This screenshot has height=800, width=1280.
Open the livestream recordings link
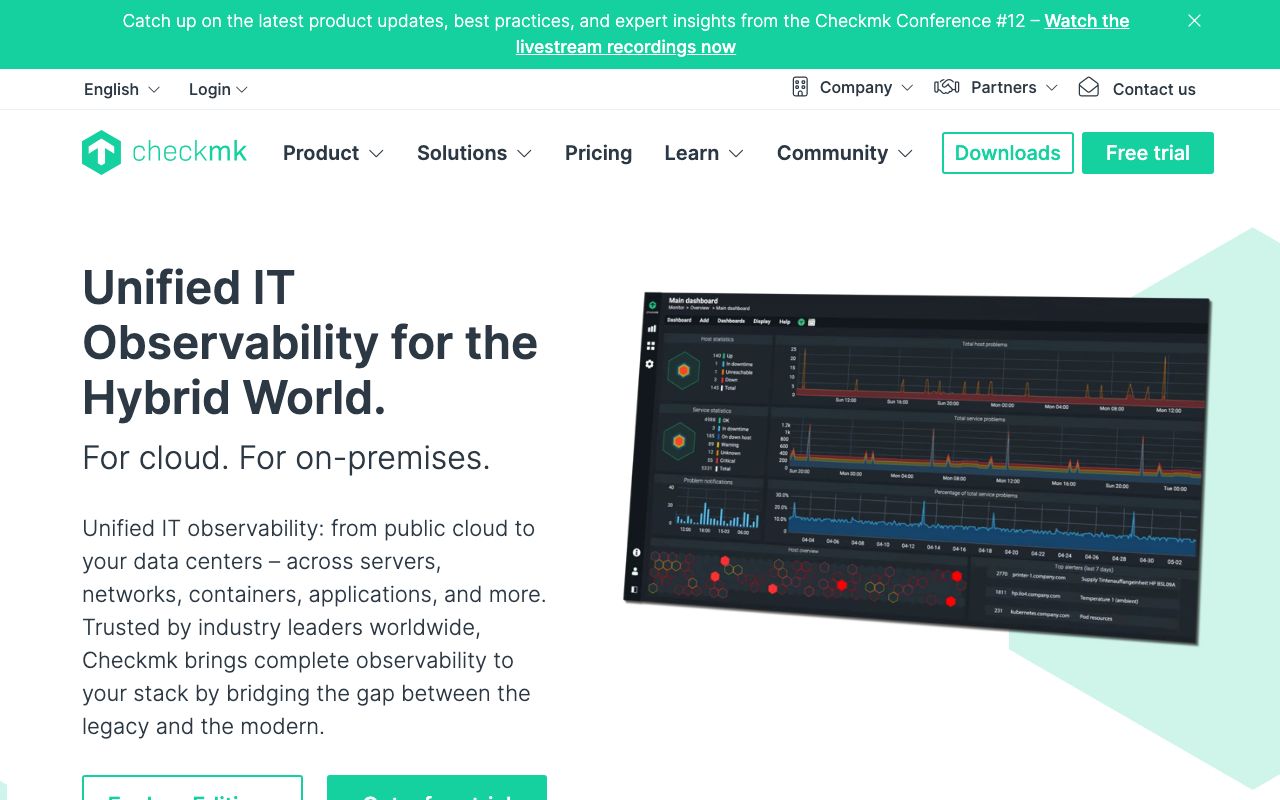point(823,34)
